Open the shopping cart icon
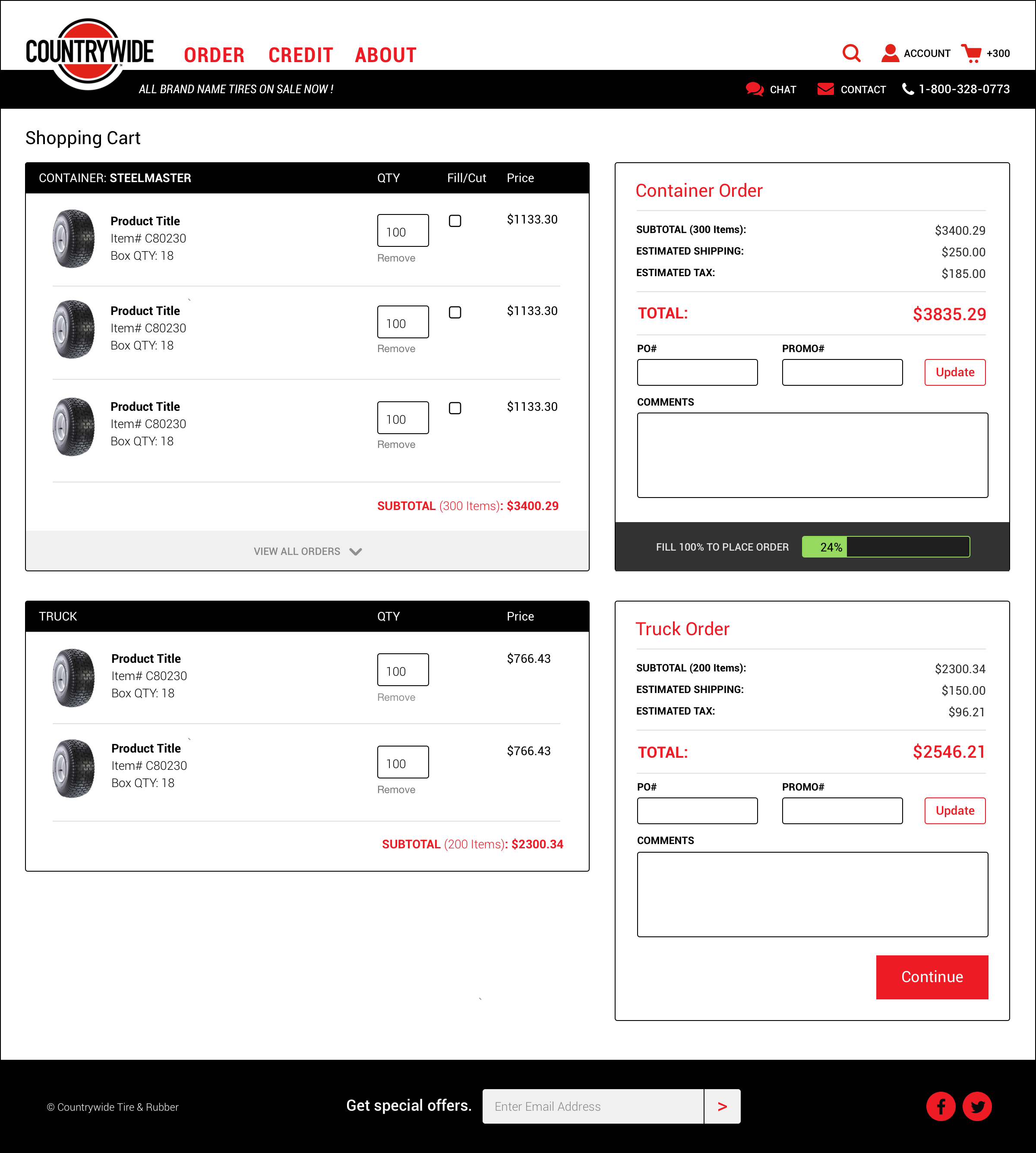The image size is (1036, 1153). 971,53
